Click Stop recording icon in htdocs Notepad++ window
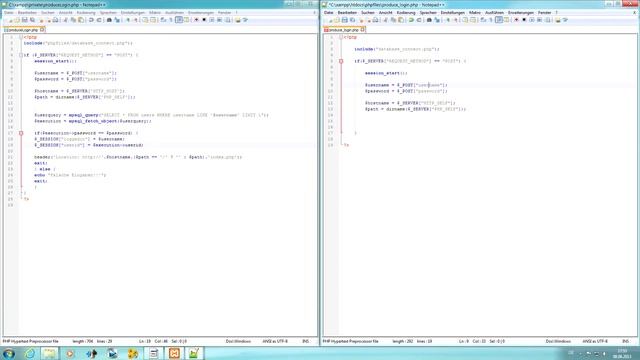The image size is (640, 360). pyautogui.click(x=524, y=20)
